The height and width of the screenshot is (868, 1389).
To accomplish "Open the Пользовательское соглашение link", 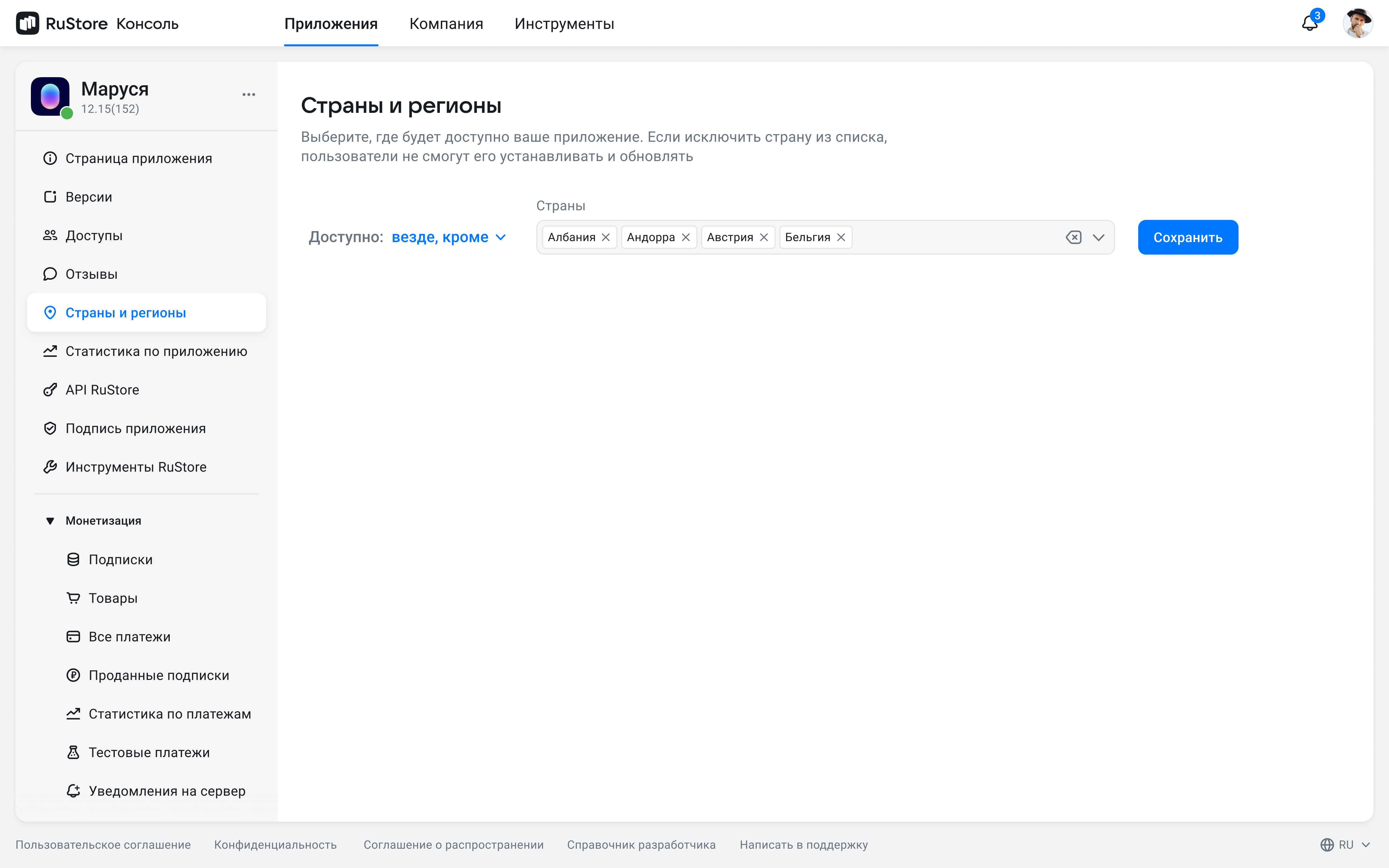I will click(103, 845).
